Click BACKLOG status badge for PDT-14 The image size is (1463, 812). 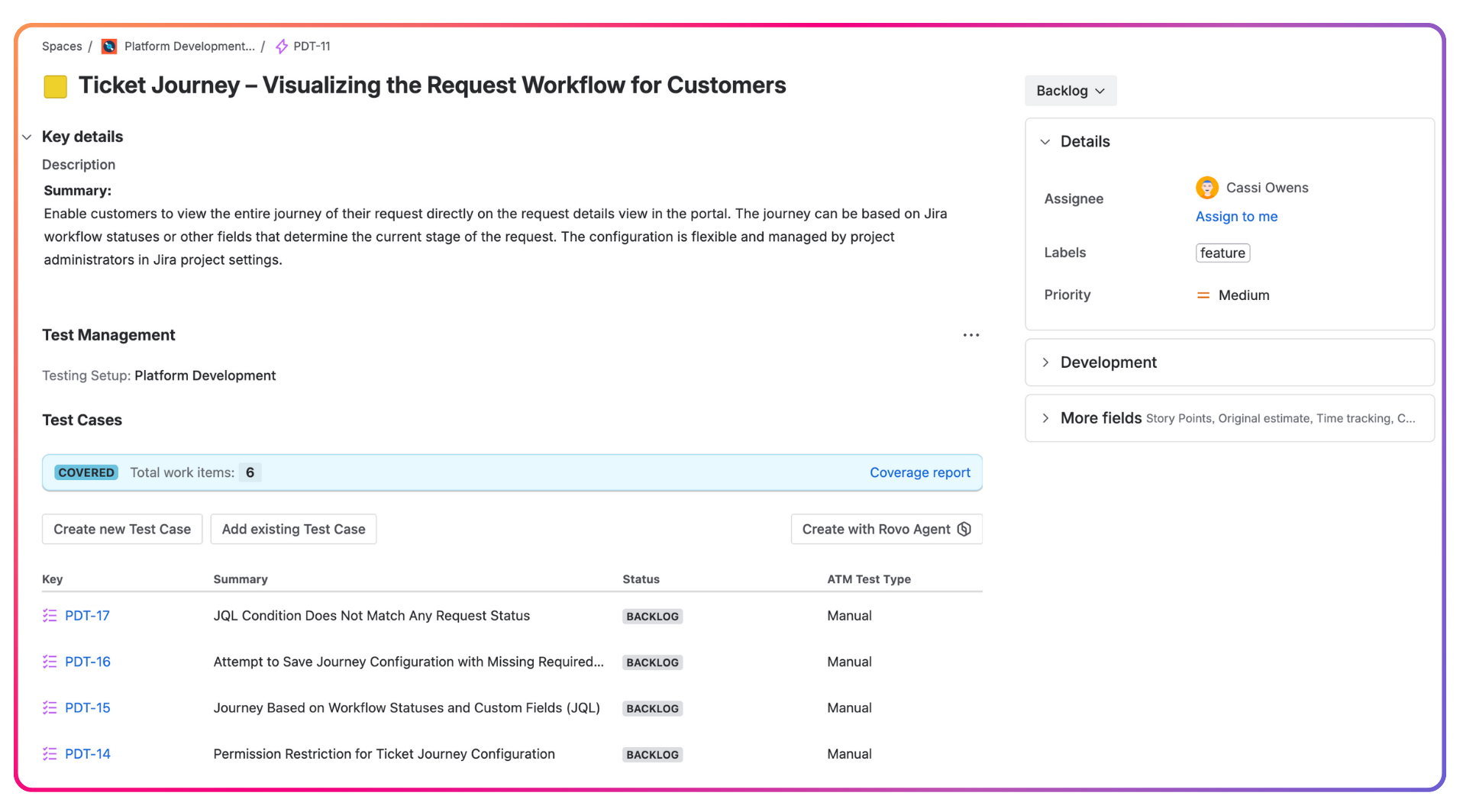(652, 755)
